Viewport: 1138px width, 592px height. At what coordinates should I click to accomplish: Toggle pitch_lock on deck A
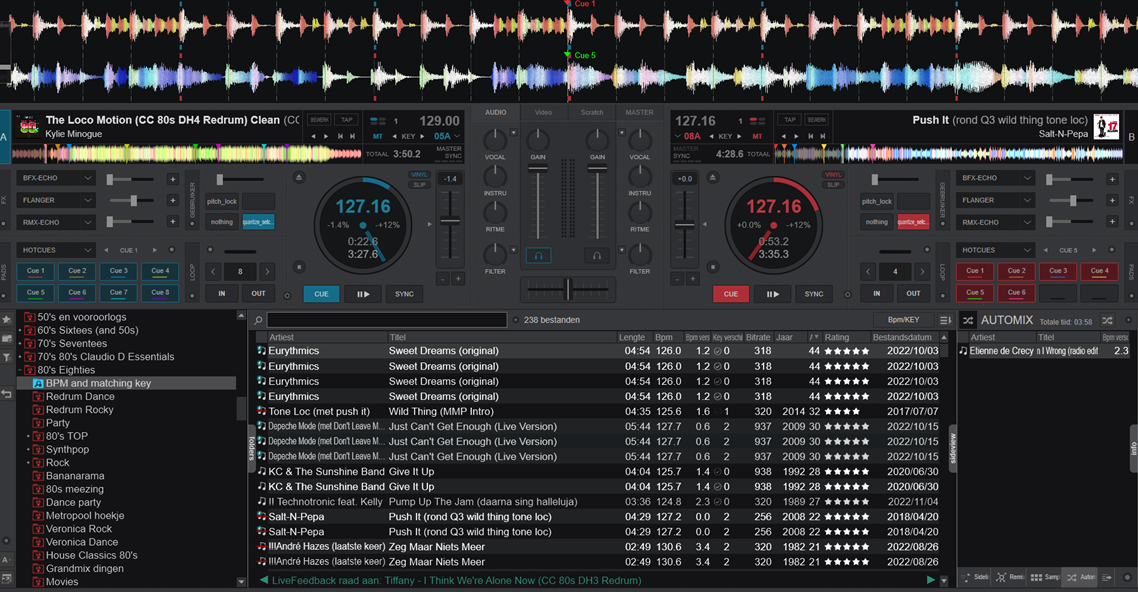221,201
